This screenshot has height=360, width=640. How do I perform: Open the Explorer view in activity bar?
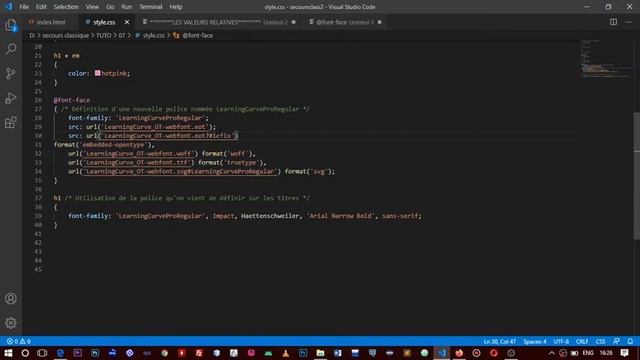click(x=11, y=25)
